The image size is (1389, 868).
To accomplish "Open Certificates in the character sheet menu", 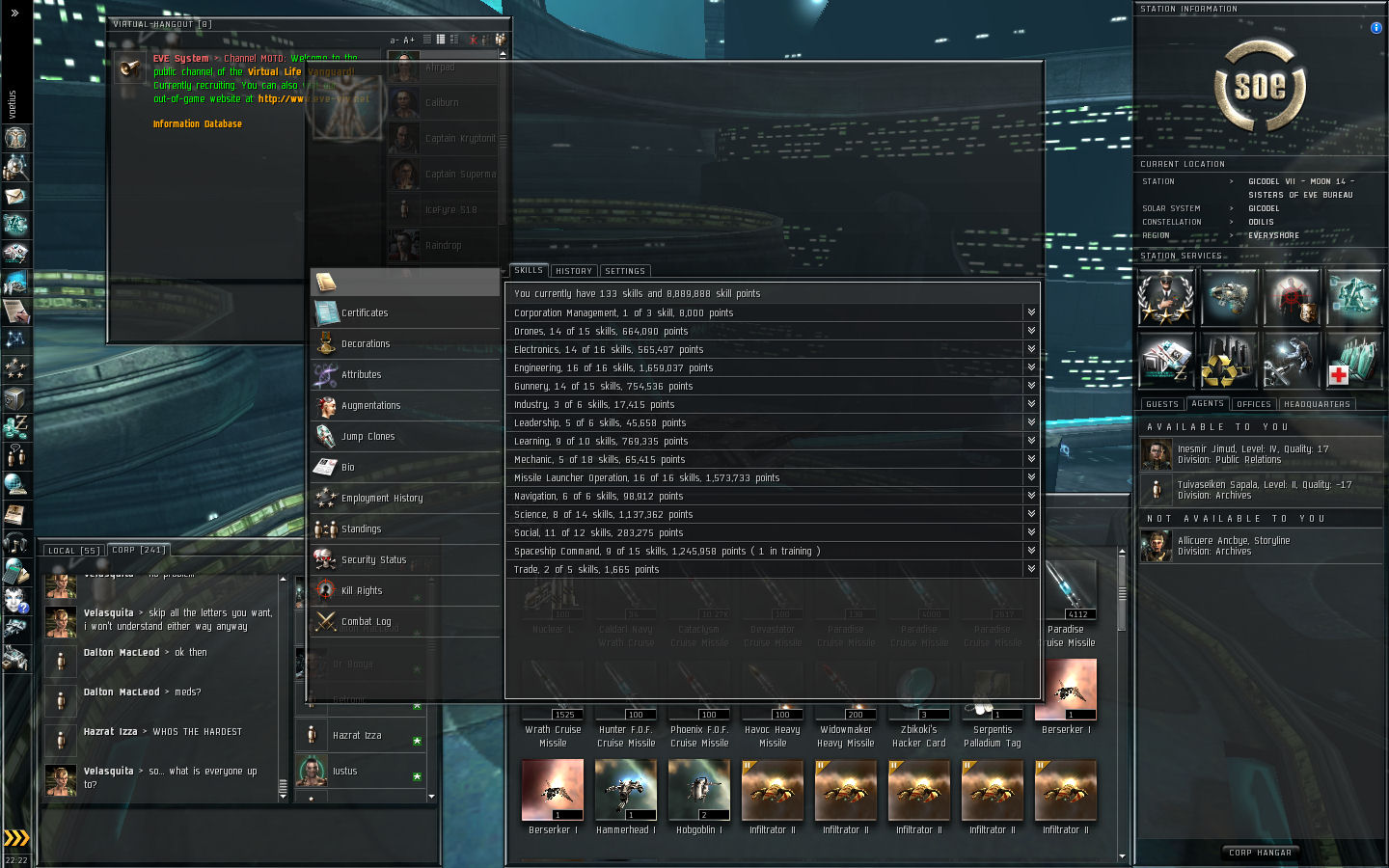I will pyautogui.click(x=405, y=312).
